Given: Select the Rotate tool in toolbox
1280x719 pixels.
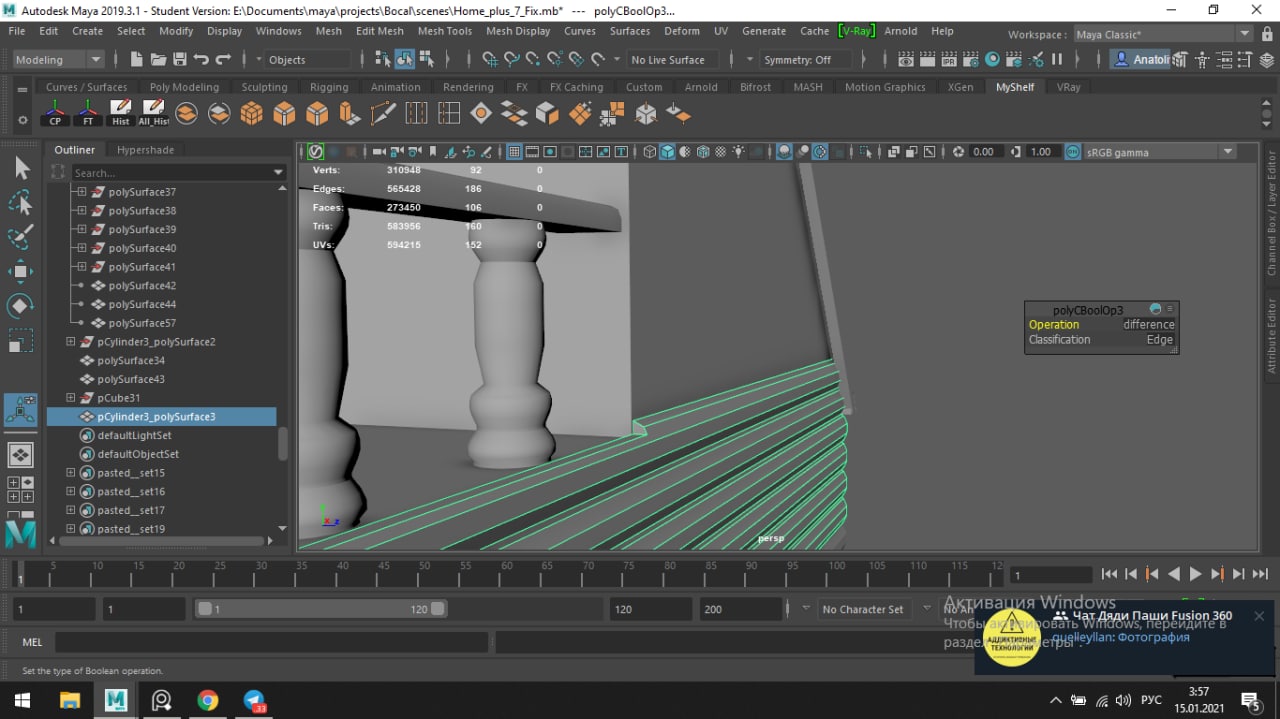Looking at the screenshot, I should pyautogui.click(x=21, y=306).
